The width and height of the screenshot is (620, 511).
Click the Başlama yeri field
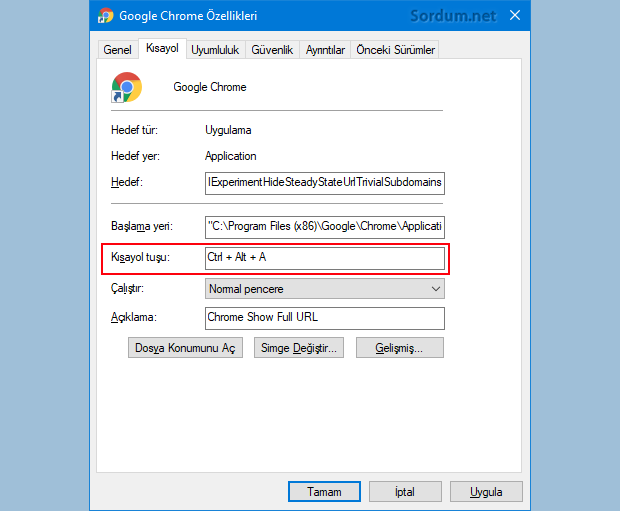[325, 227]
